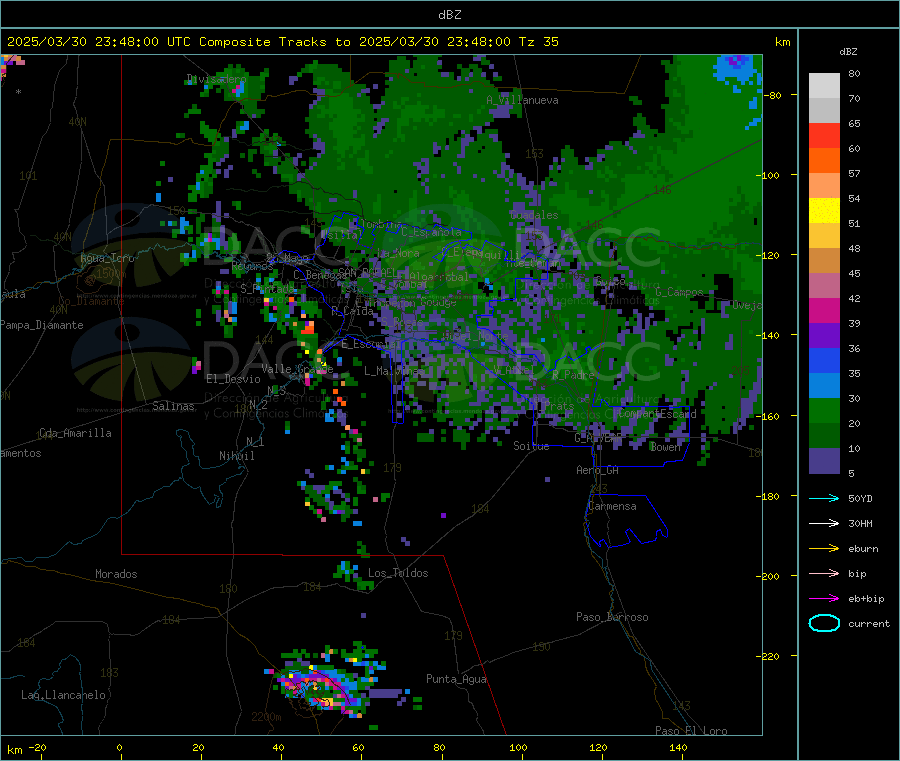The image size is (900, 761).
Task: Click the 'El_Desvio' map label
Action: coord(233,379)
